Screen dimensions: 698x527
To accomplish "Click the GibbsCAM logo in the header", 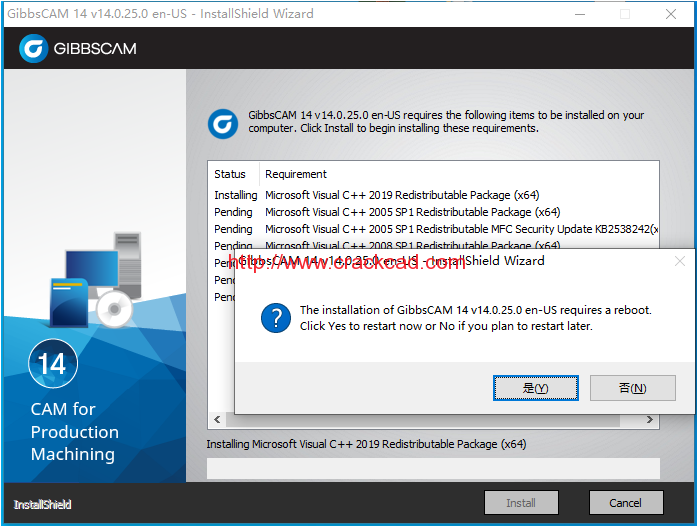I will pyautogui.click(x=78, y=48).
